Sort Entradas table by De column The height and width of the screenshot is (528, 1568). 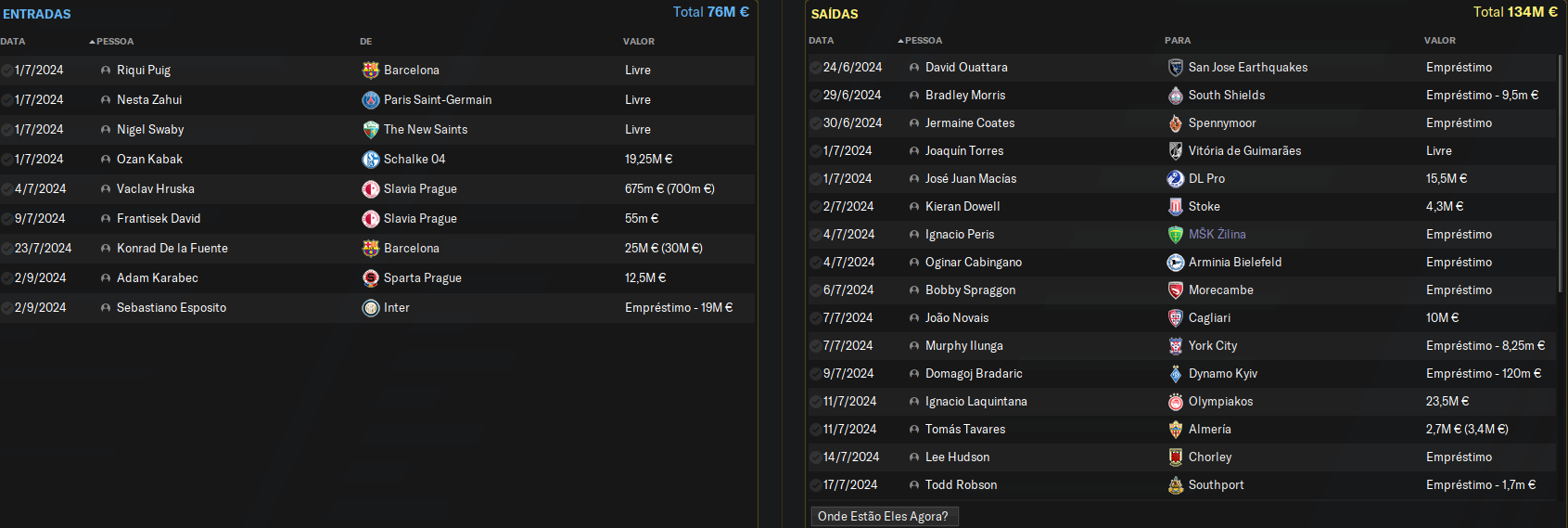pos(366,42)
